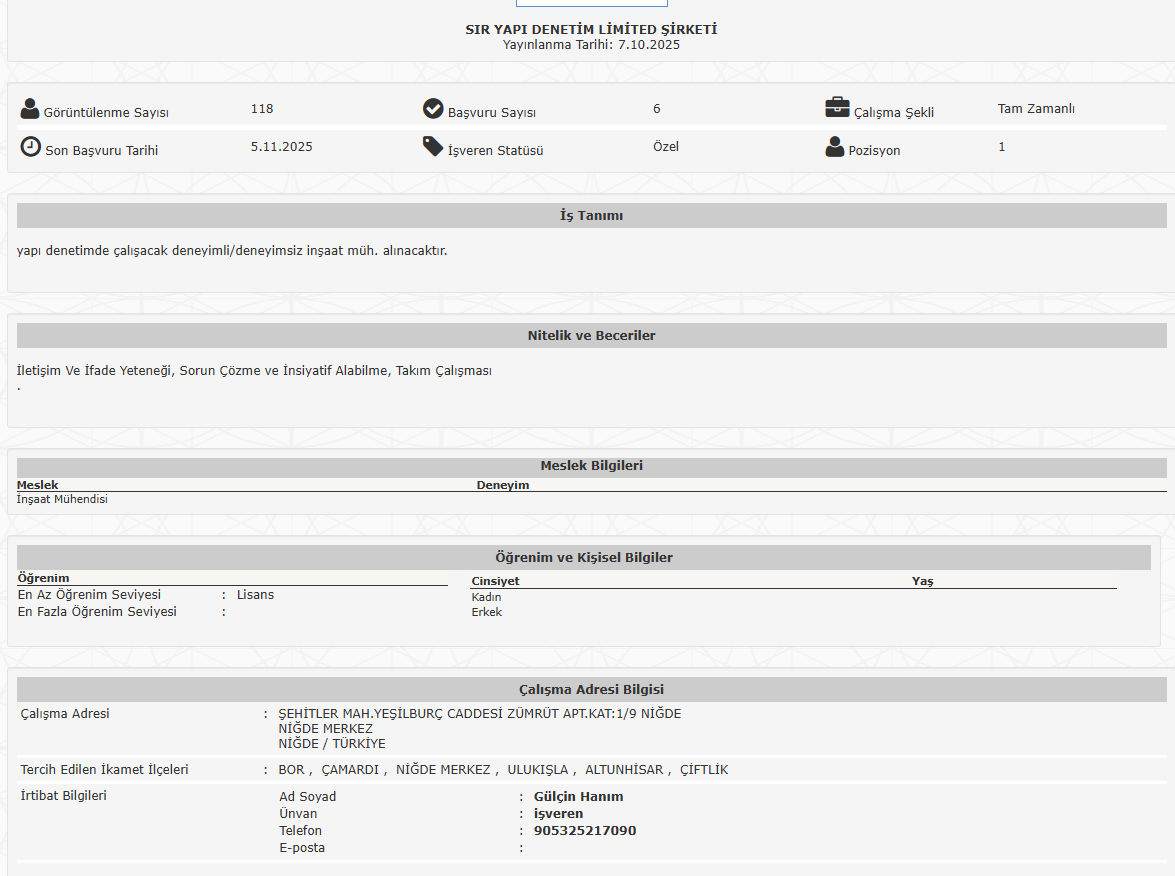Click the İş Tanımı section header
This screenshot has height=876, width=1175.
click(591, 216)
